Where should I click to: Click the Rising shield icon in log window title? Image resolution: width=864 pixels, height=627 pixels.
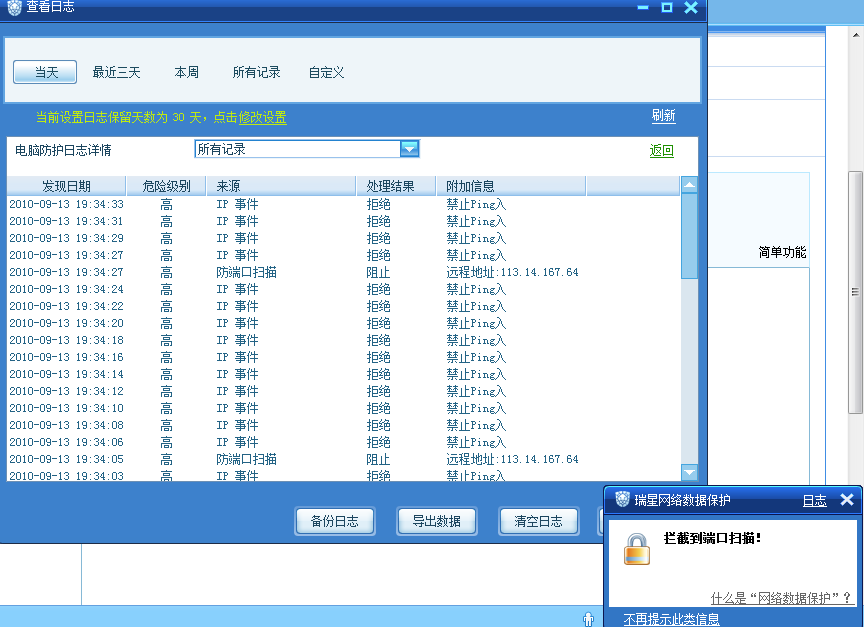pyautogui.click(x=13, y=8)
